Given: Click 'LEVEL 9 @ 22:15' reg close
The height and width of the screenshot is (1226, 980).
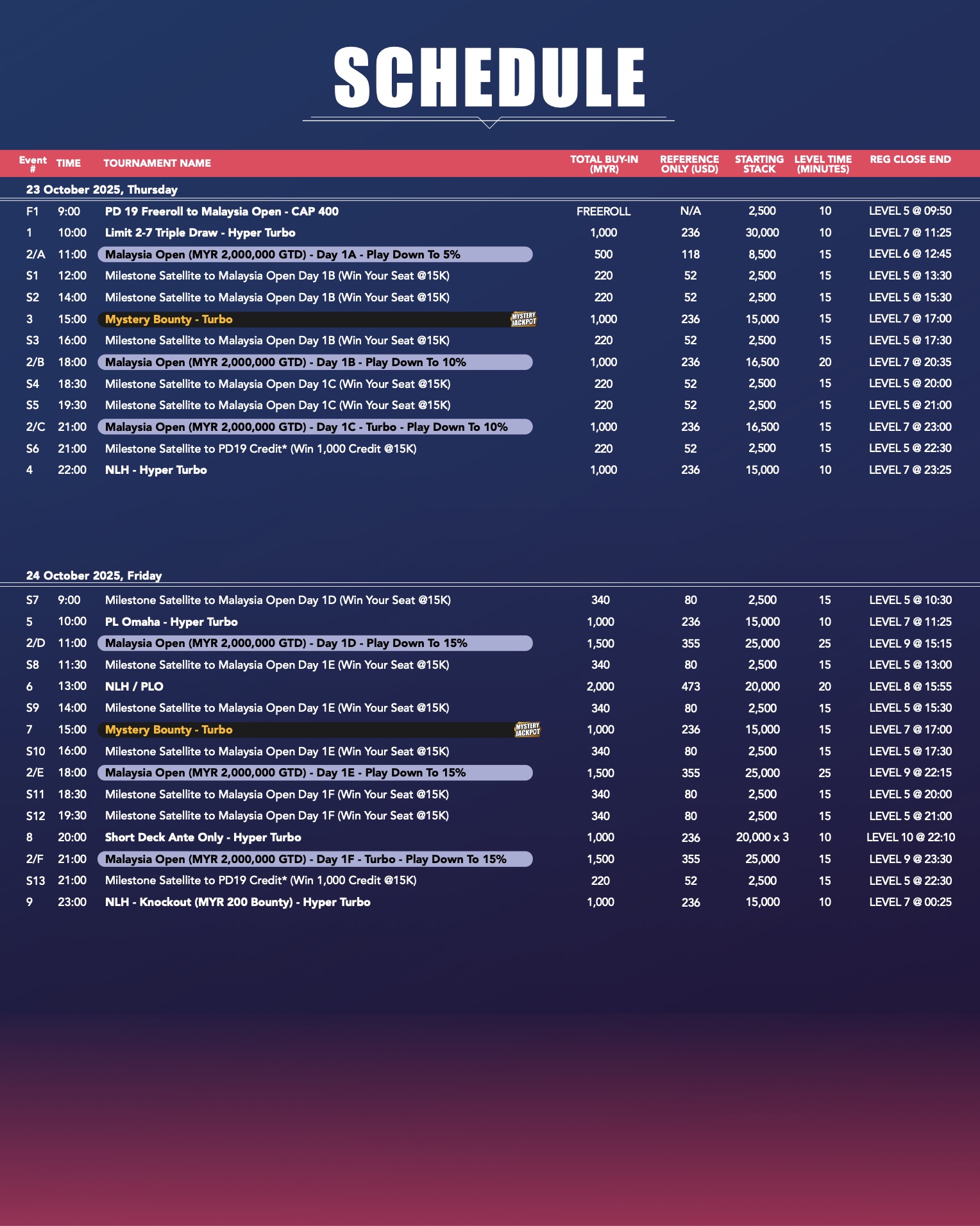Looking at the screenshot, I should [910, 773].
